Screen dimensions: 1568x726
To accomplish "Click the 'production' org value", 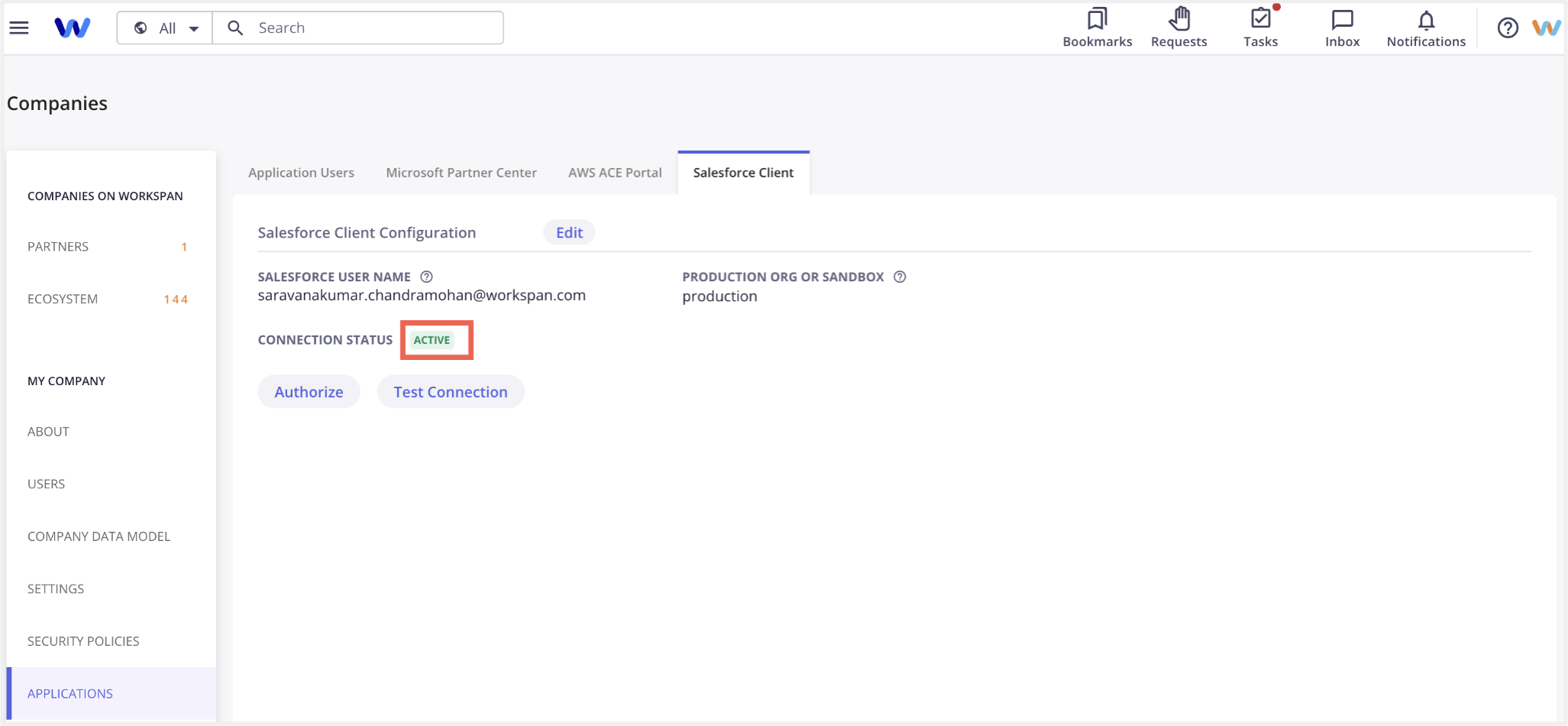I will [x=719, y=296].
